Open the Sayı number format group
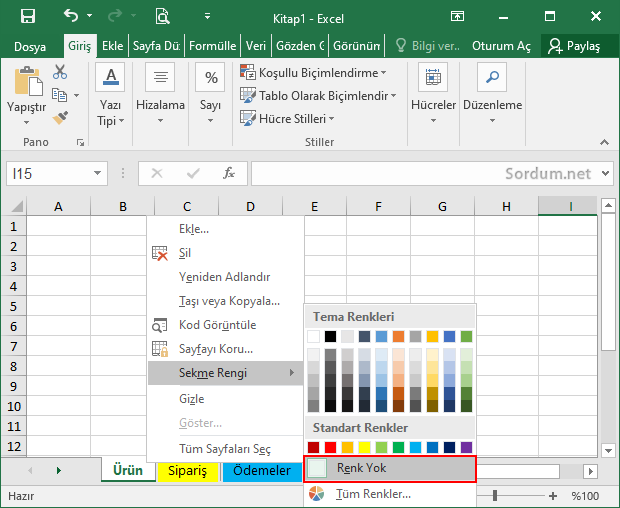The image size is (620, 508). click(x=210, y=95)
